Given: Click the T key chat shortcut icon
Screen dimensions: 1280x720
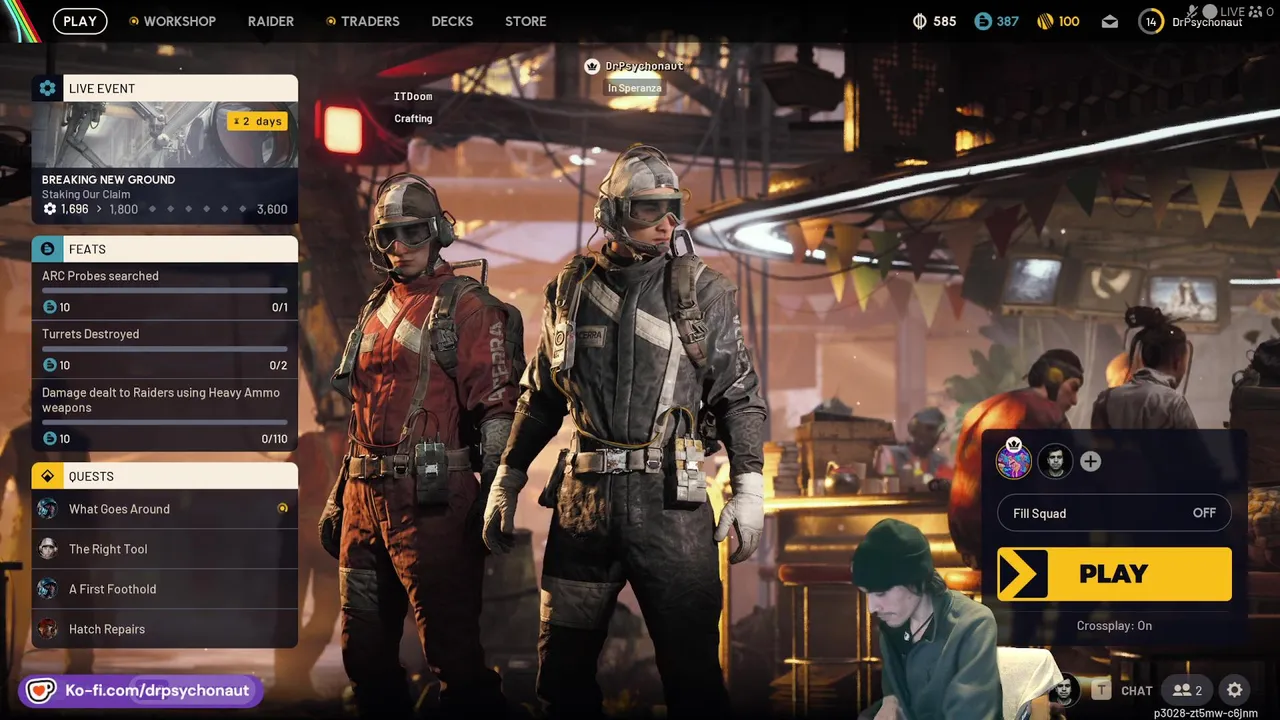Looking at the screenshot, I should 1101,690.
